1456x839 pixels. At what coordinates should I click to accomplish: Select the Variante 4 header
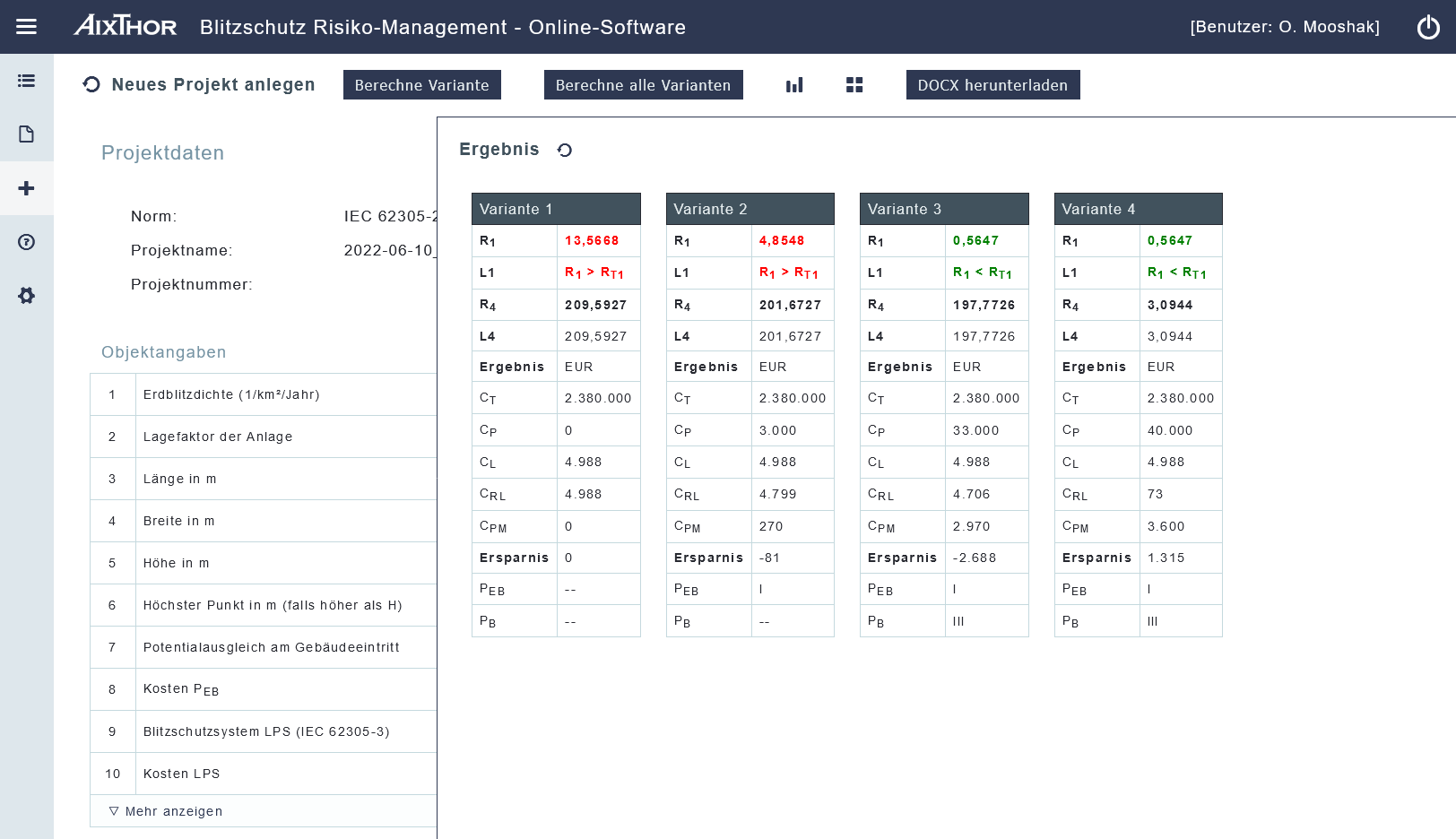(1138, 209)
